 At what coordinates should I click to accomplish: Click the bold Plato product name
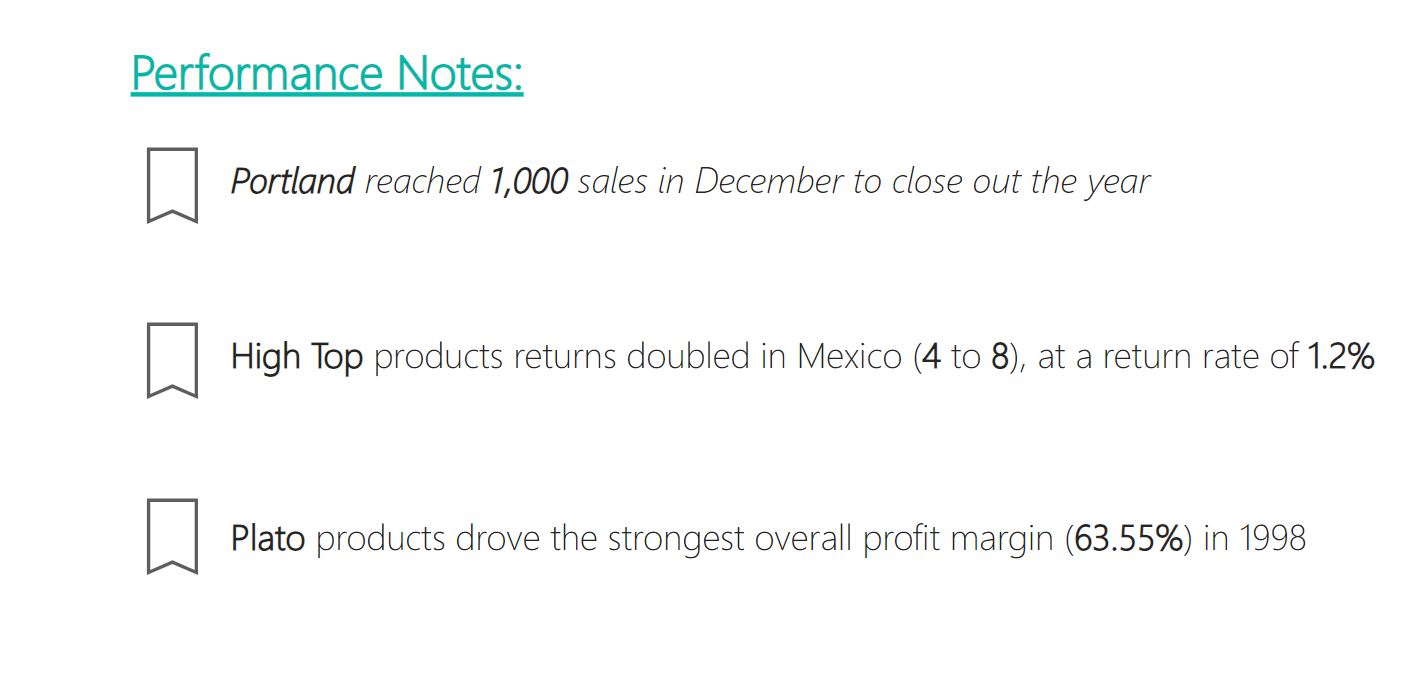point(268,539)
